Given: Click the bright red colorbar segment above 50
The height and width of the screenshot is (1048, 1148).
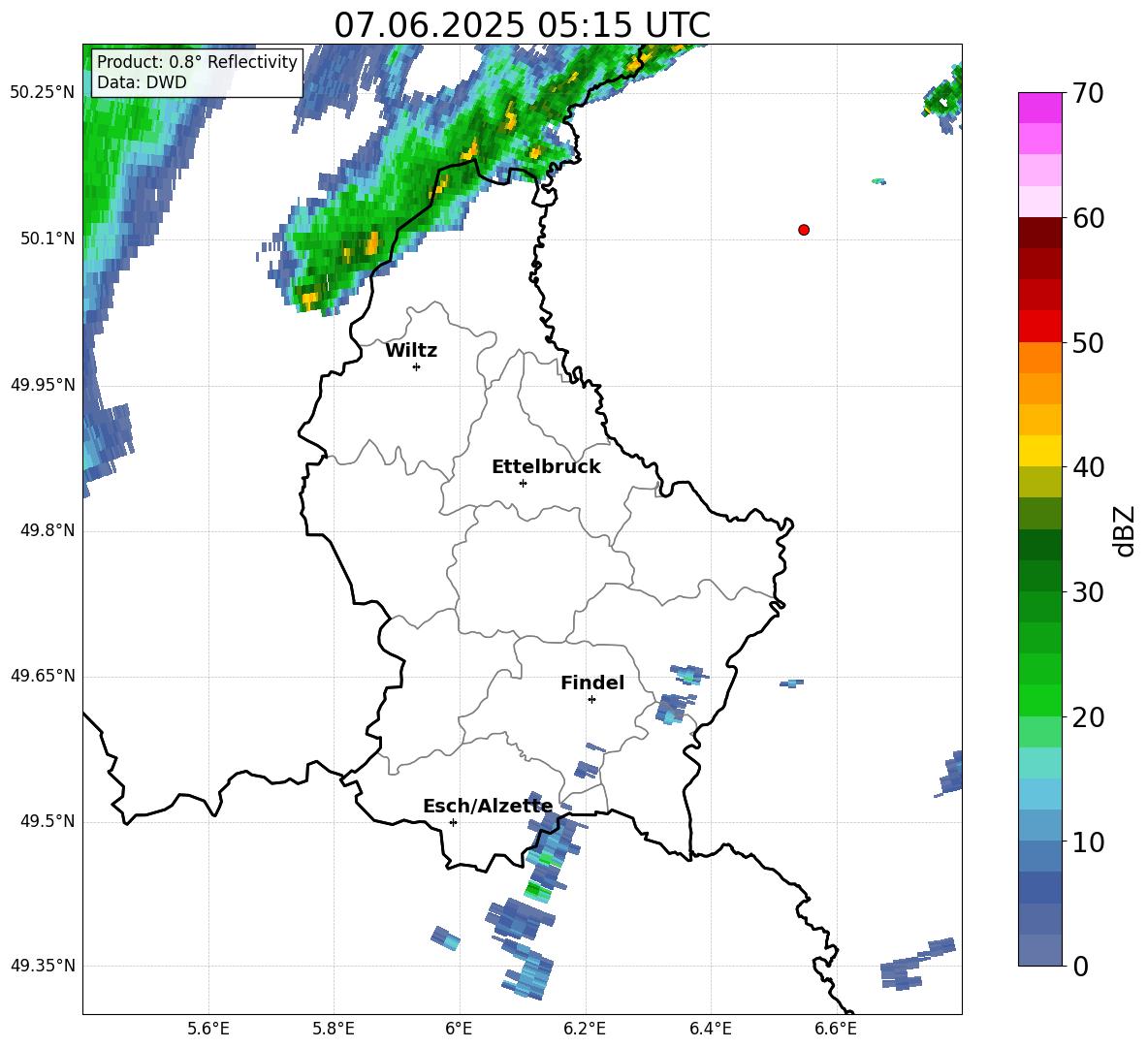Looking at the screenshot, I should point(1039,327).
